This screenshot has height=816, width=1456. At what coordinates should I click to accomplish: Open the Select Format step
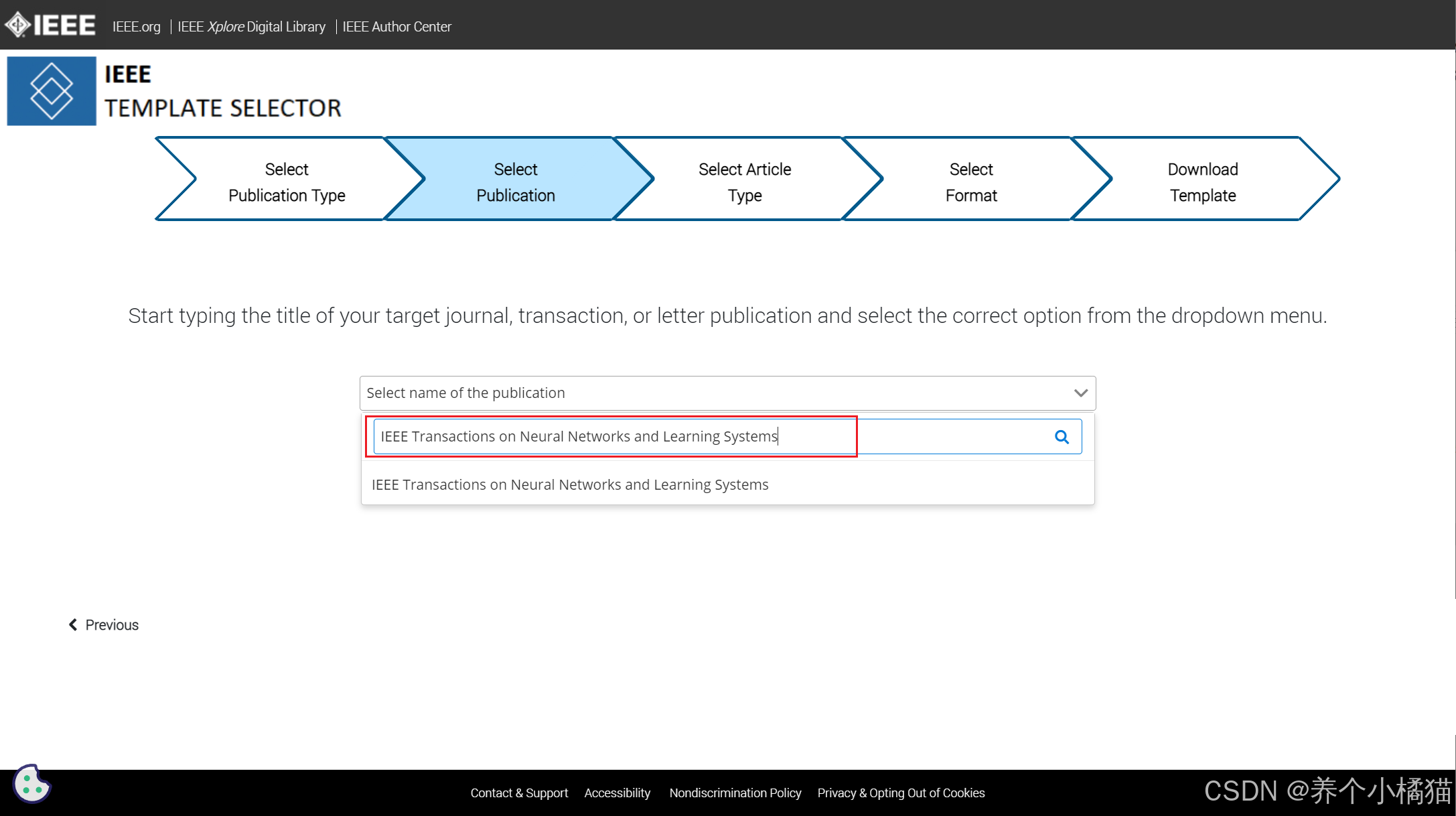click(x=970, y=182)
